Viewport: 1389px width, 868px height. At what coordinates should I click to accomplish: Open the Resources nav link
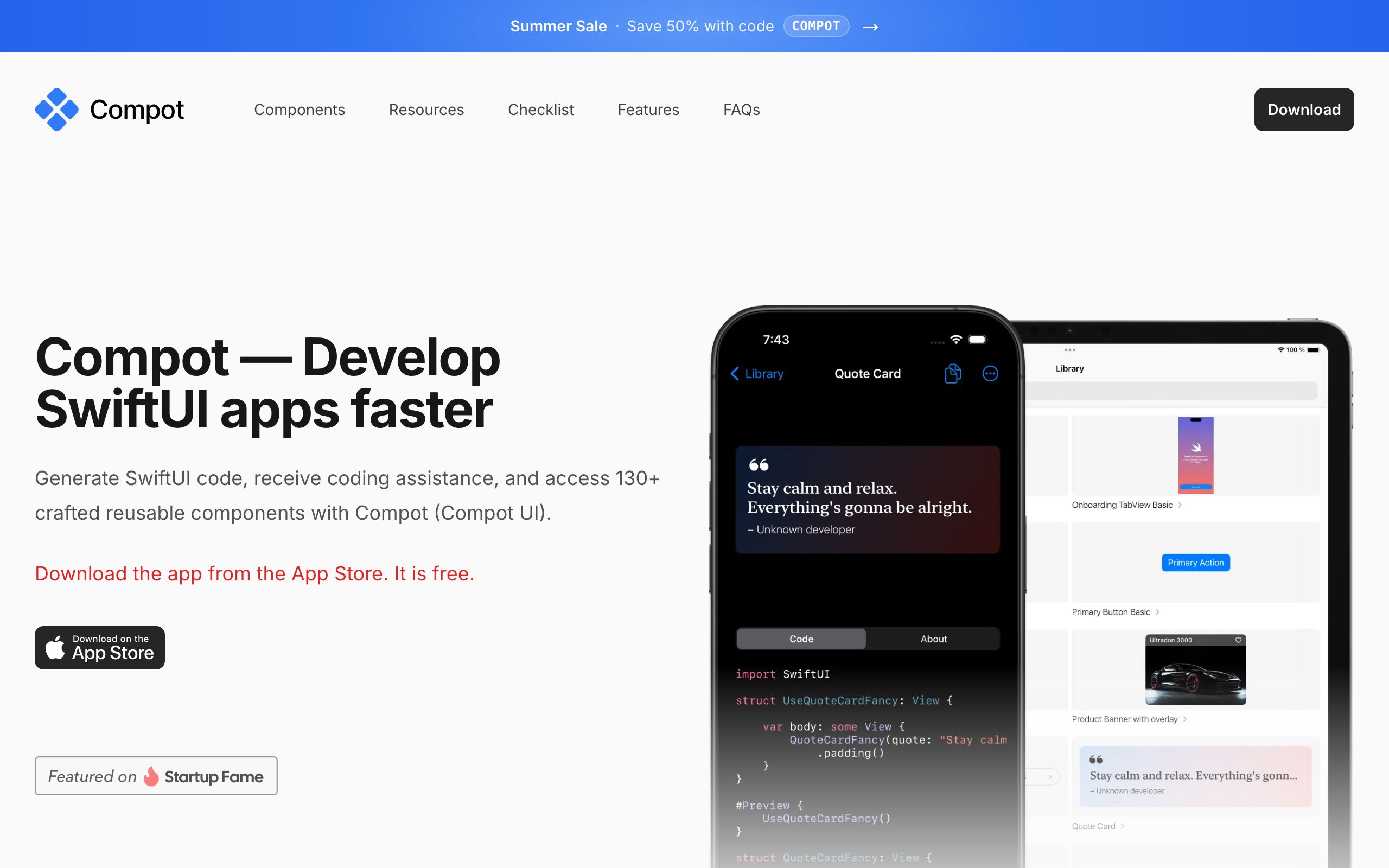coord(426,110)
